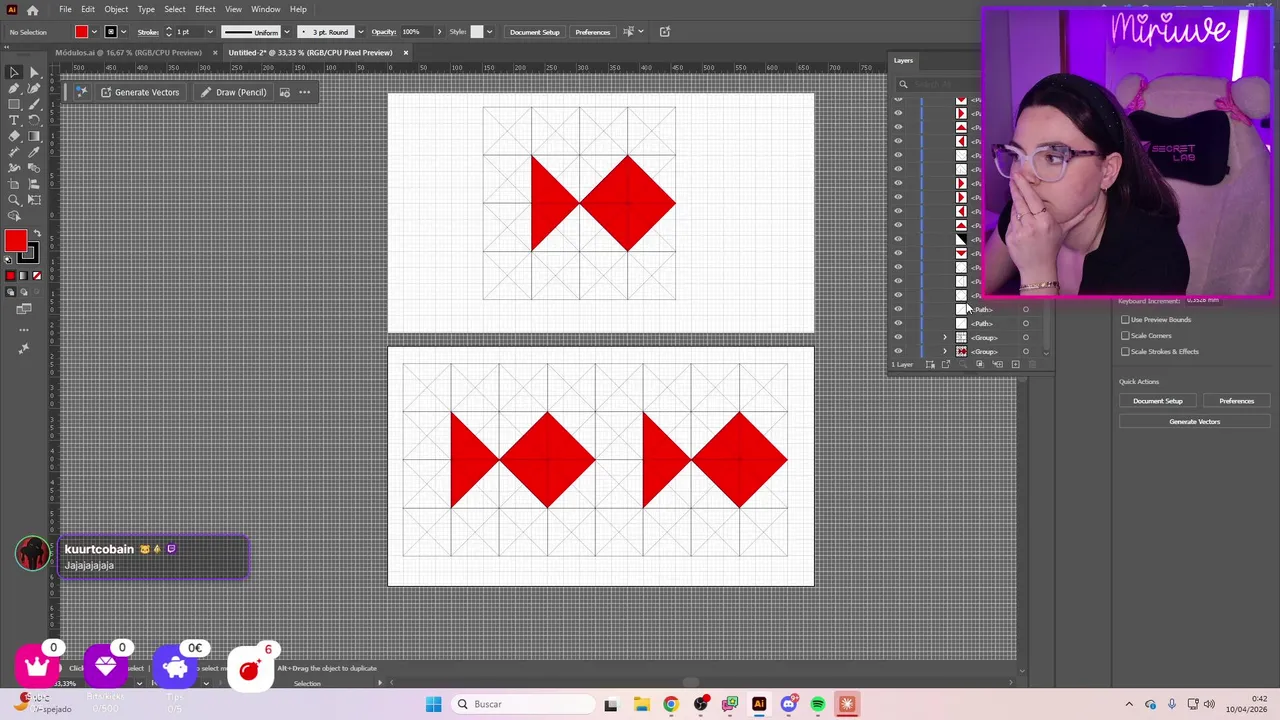Select the Direct Selection tool
This screenshot has height=720, width=1280.
click(34, 72)
